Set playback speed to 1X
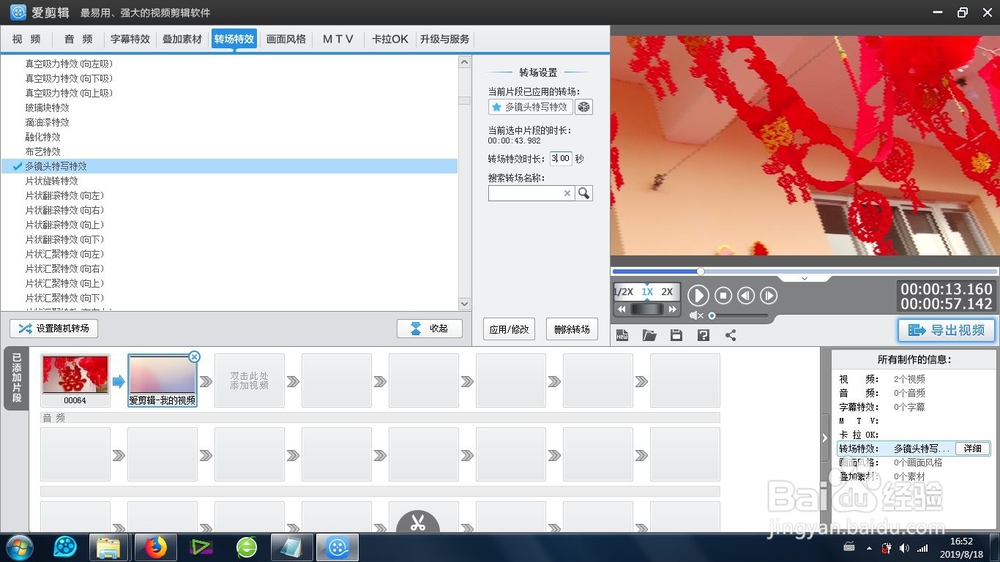This screenshot has height=562, width=1000. pos(647,292)
